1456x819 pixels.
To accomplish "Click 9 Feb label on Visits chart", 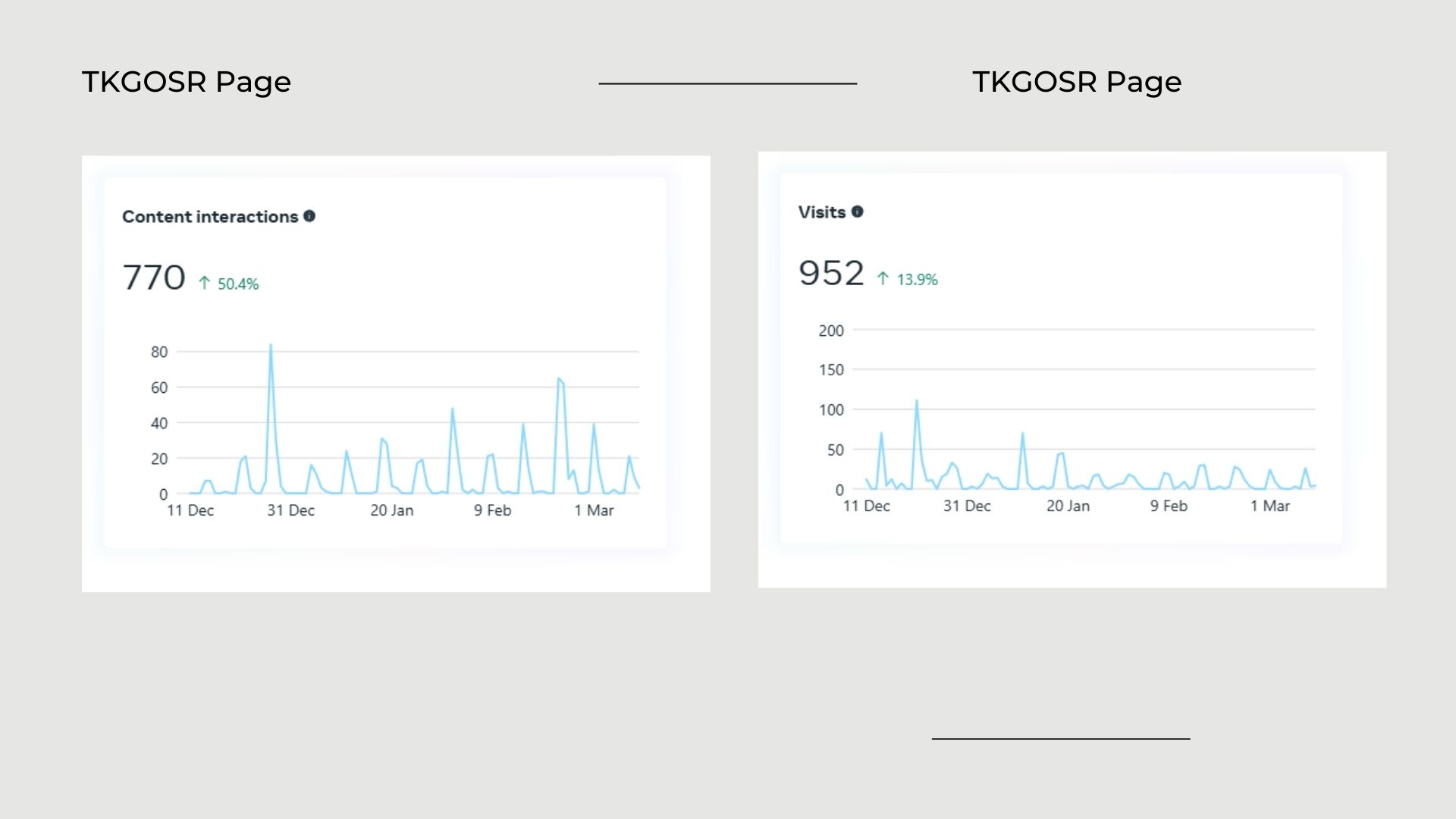I will coord(1169,506).
